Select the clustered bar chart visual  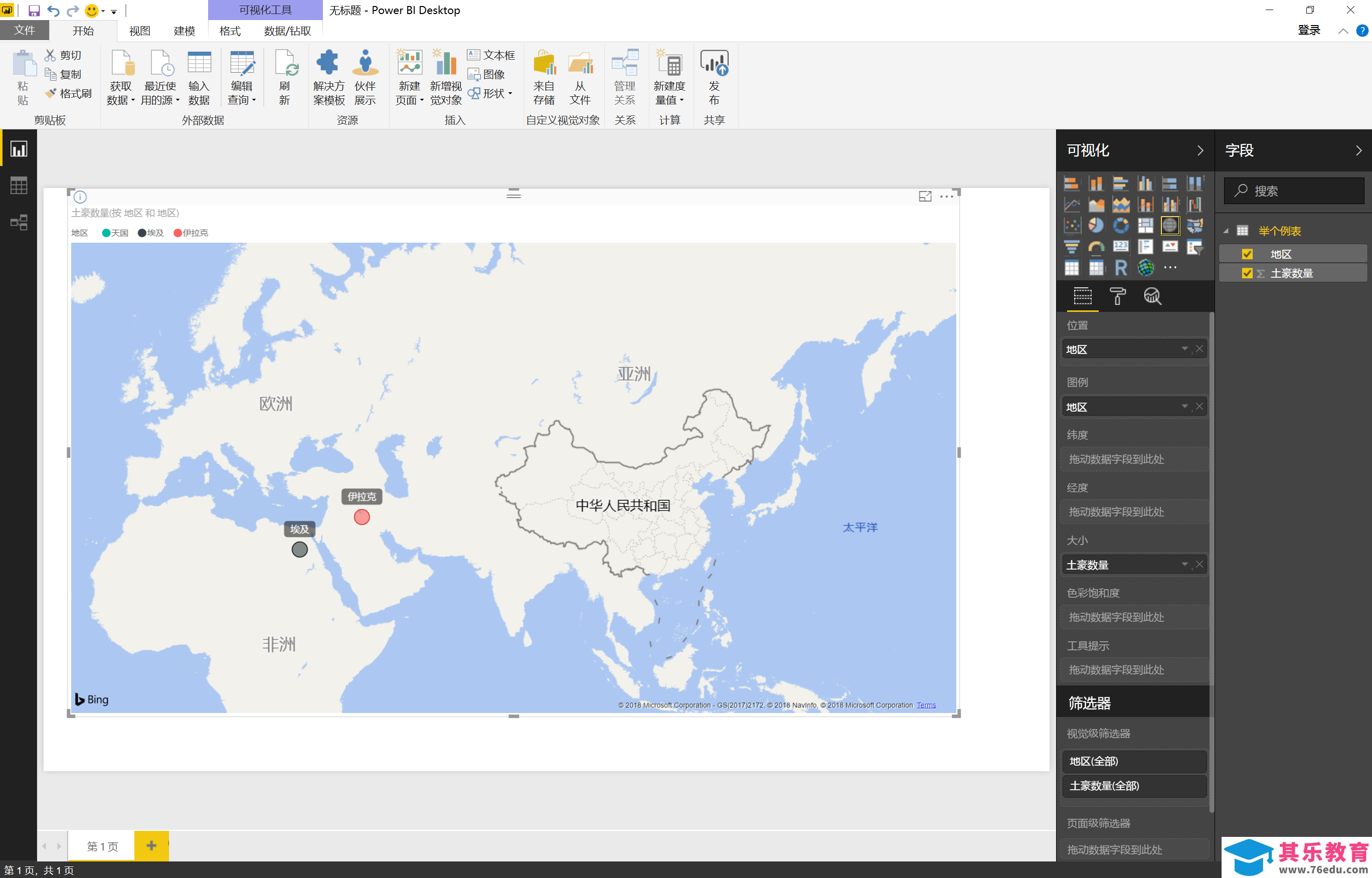click(x=1121, y=184)
